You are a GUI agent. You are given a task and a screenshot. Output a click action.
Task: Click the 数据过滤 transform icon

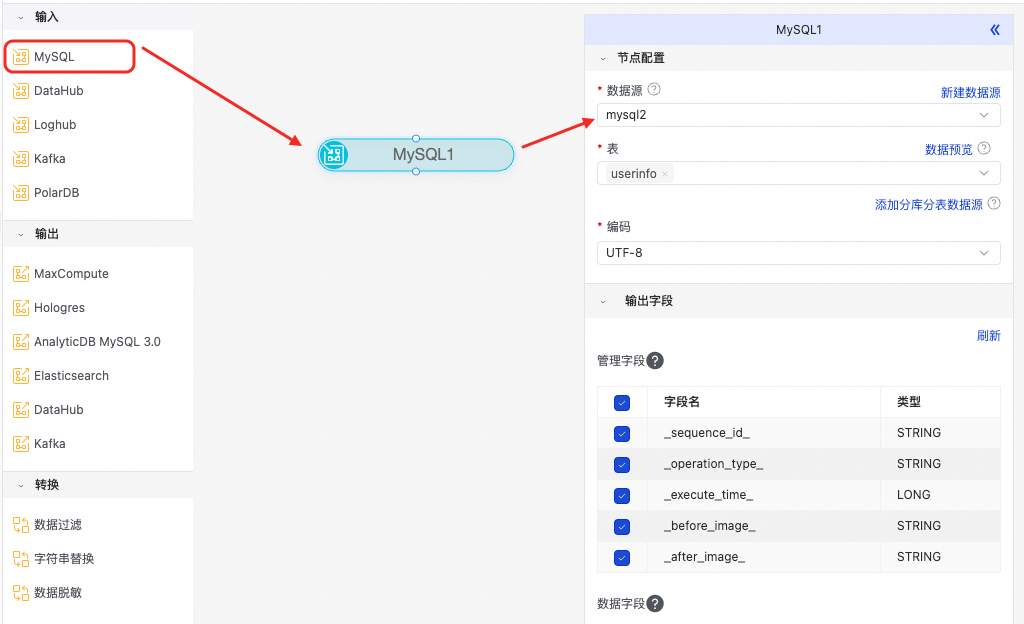[x=21, y=525]
